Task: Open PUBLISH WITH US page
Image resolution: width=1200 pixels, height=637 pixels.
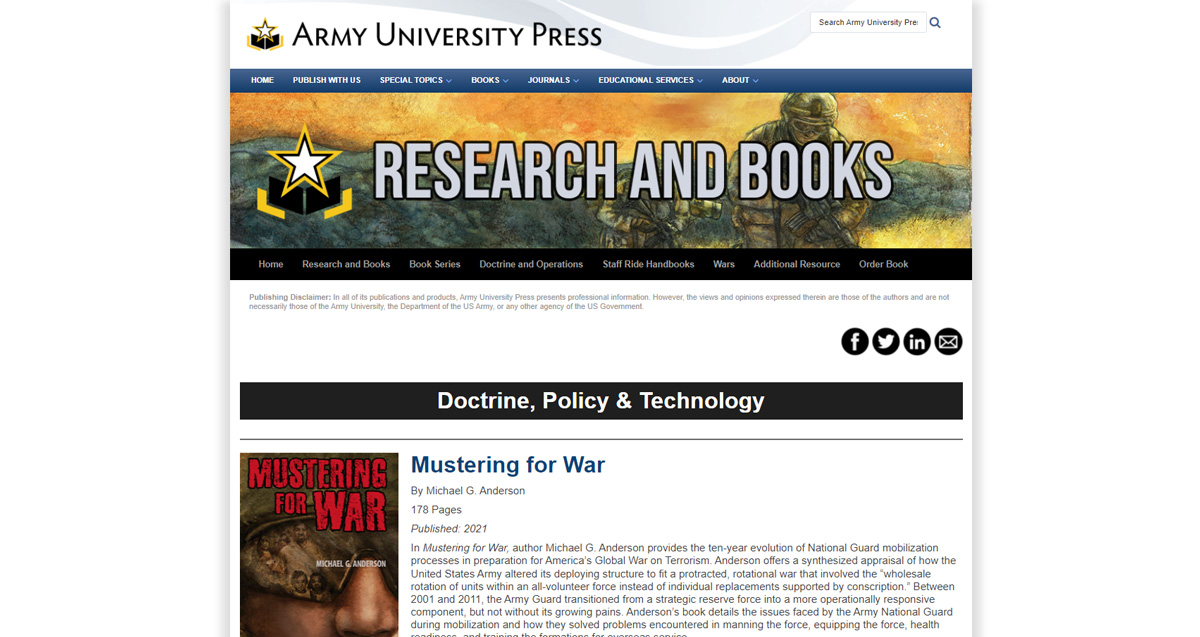Action: (327, 80)
